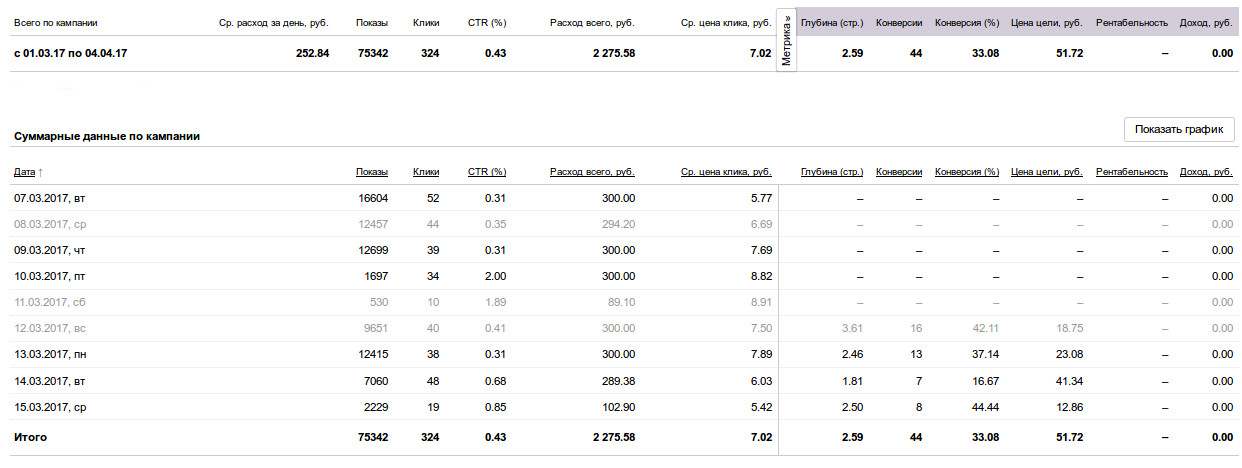The height and width of the screenshot is (468, 1242).
Task: Click the Итого totals row label
Action: pyautogui.click(x=30, y=437)
